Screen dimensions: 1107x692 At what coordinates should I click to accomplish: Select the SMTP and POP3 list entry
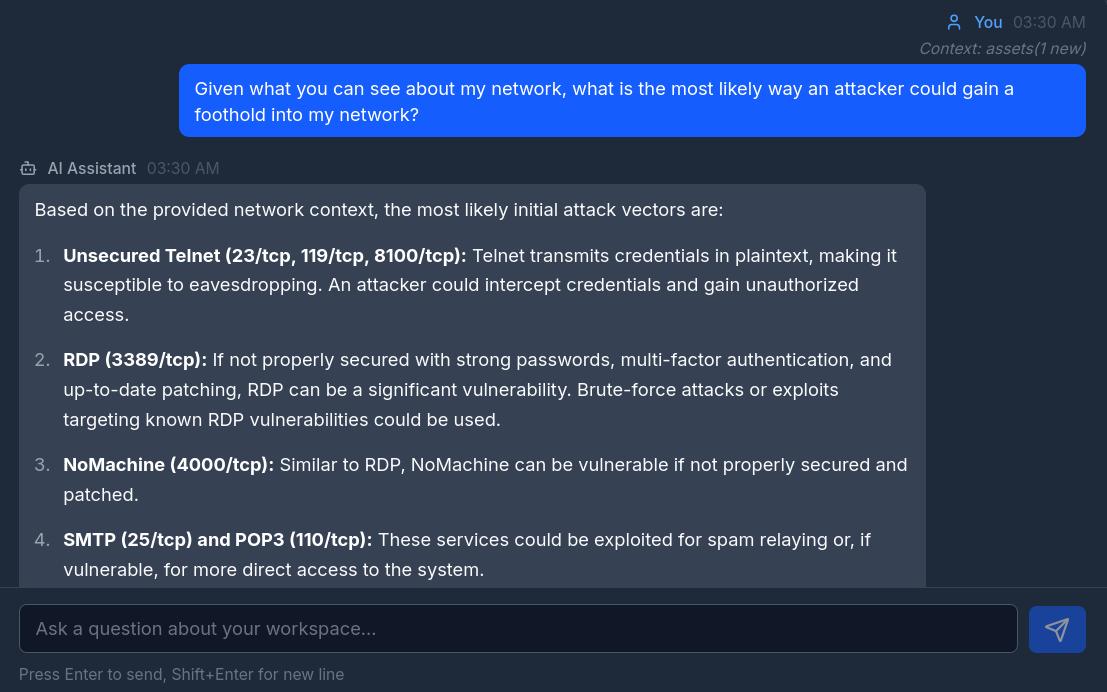466,554
